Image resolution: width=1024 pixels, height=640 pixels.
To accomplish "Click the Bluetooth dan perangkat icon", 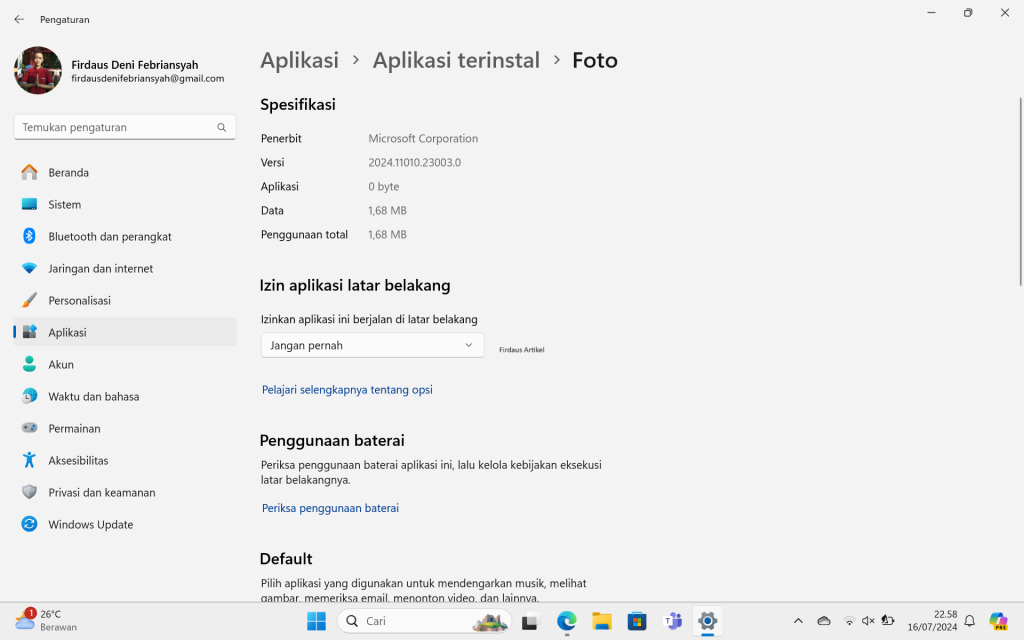I will (29, 236).
